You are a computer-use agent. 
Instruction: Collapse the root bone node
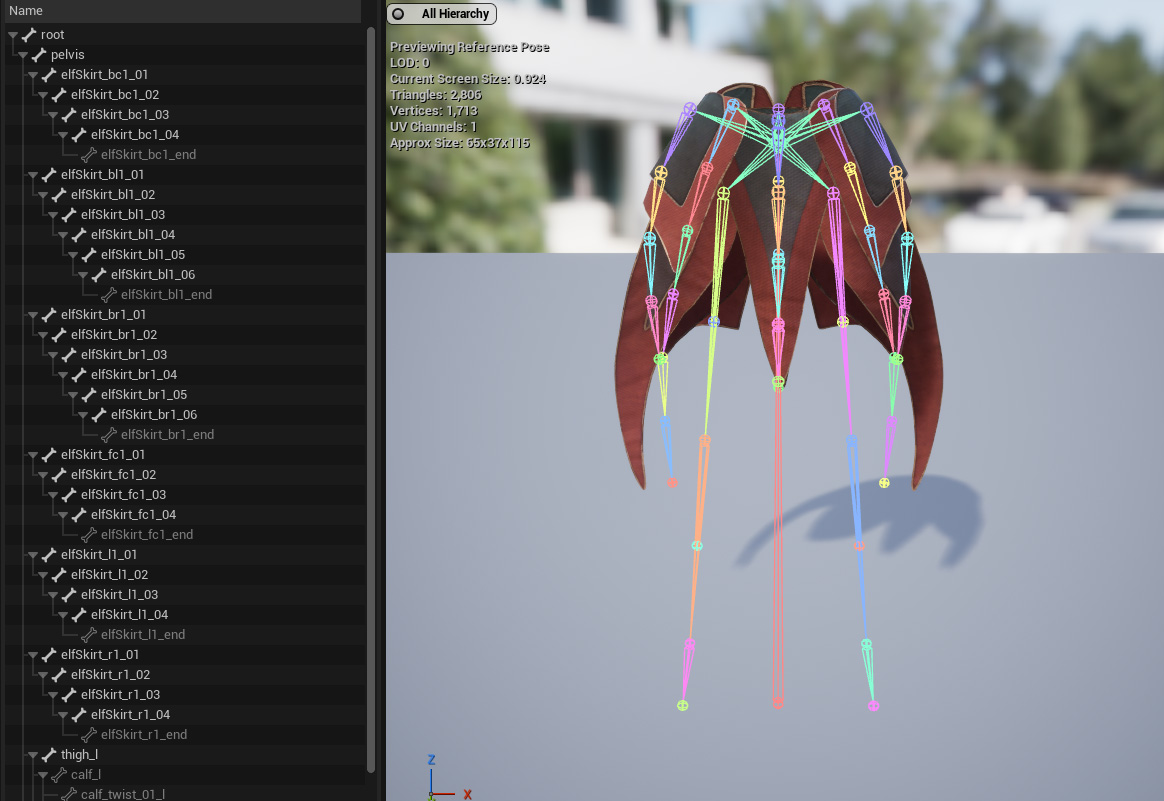13,35
